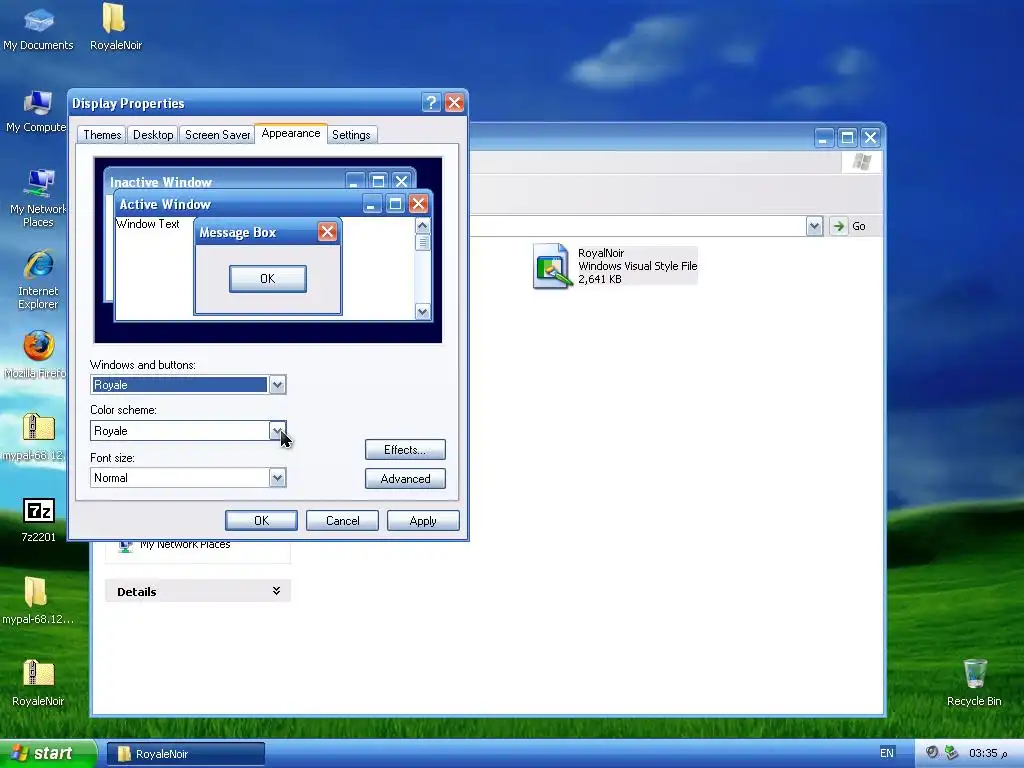This screenshot has width=1024, height=768.
Task: Switch to the Screen Saver tab
Action: (217, 135)
